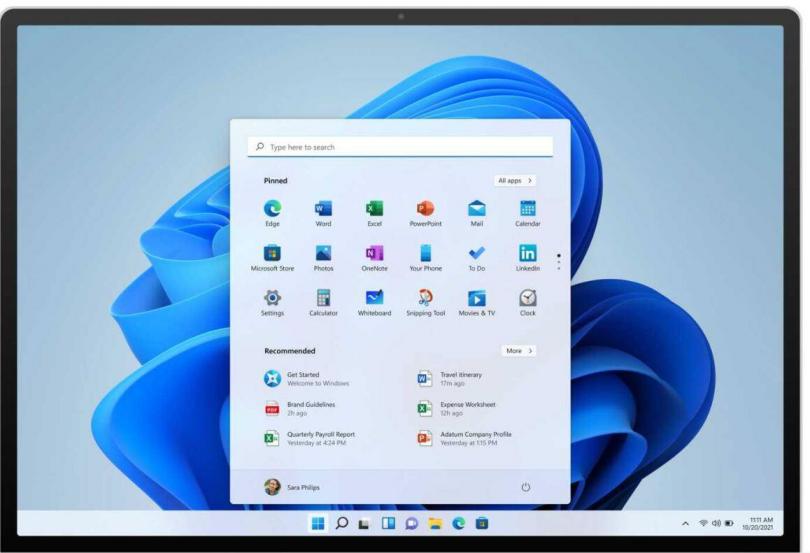The width and height of the screenshot is (810, 553).
Task: Open the Photos app
Action: click(323, 258)
